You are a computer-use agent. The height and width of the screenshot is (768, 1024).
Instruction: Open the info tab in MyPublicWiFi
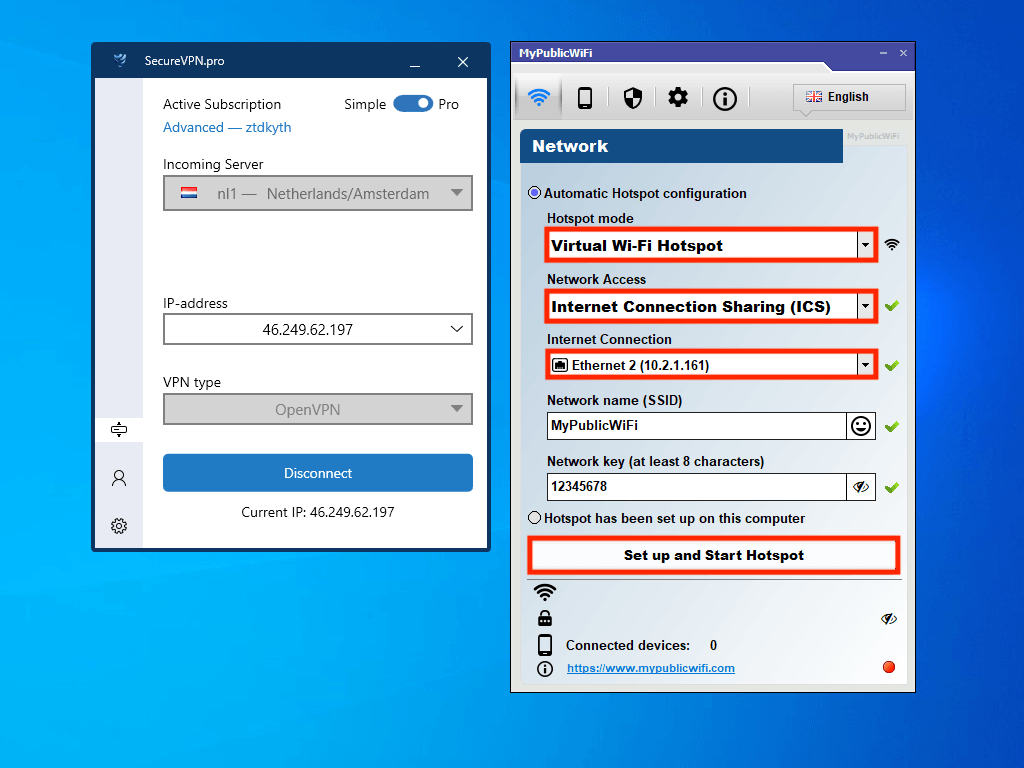click(724, 99)
